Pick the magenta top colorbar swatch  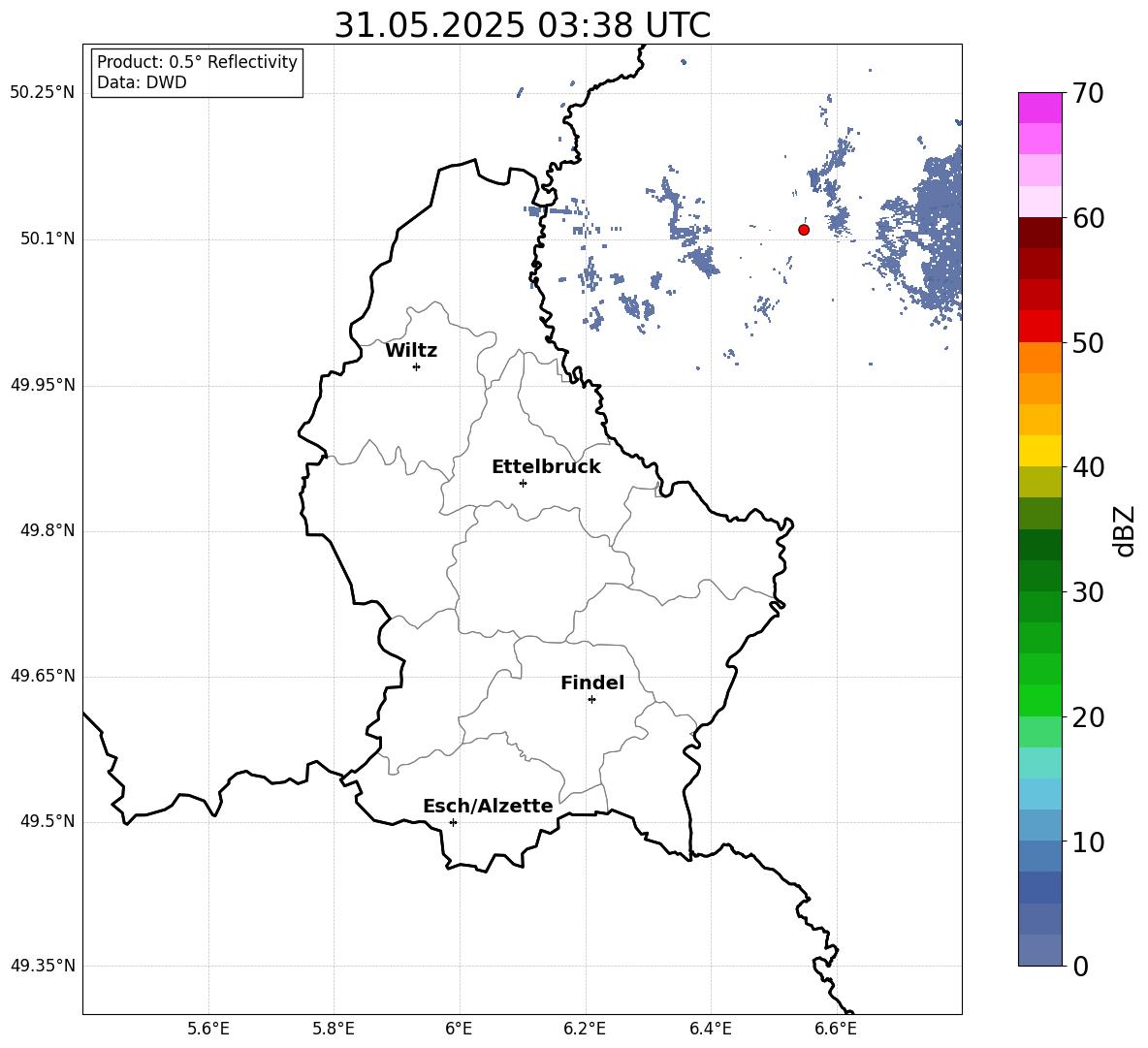point(1039,109)
